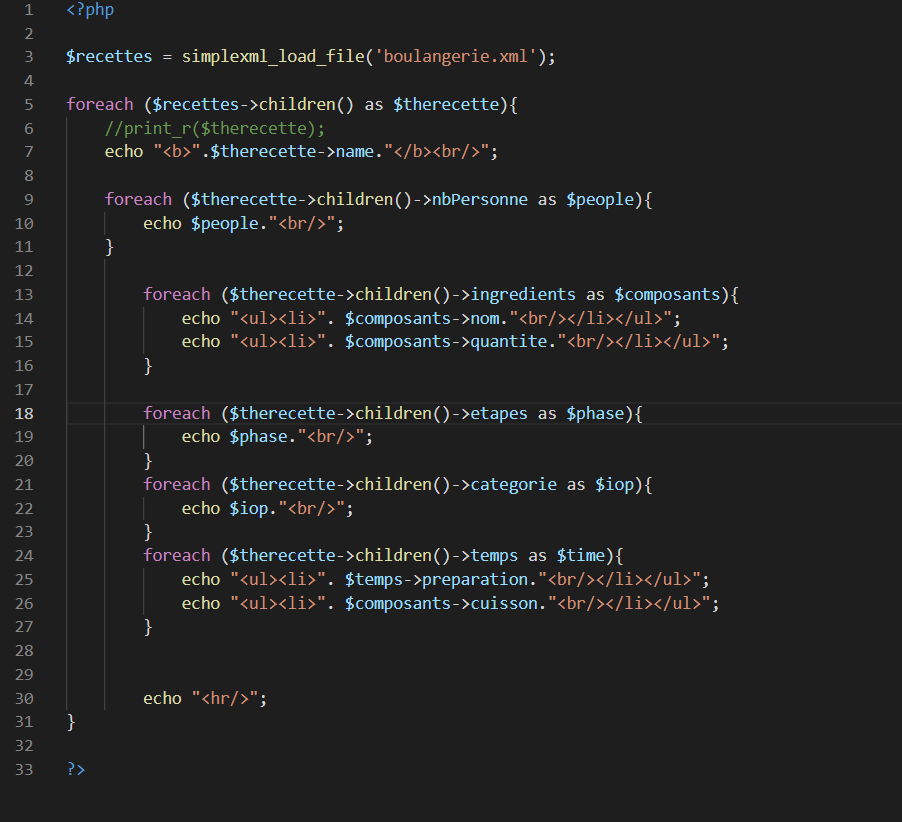Click the "<hr/>" string on line 30
This screenshot has height=822, width=902.
tap(225, 698)
